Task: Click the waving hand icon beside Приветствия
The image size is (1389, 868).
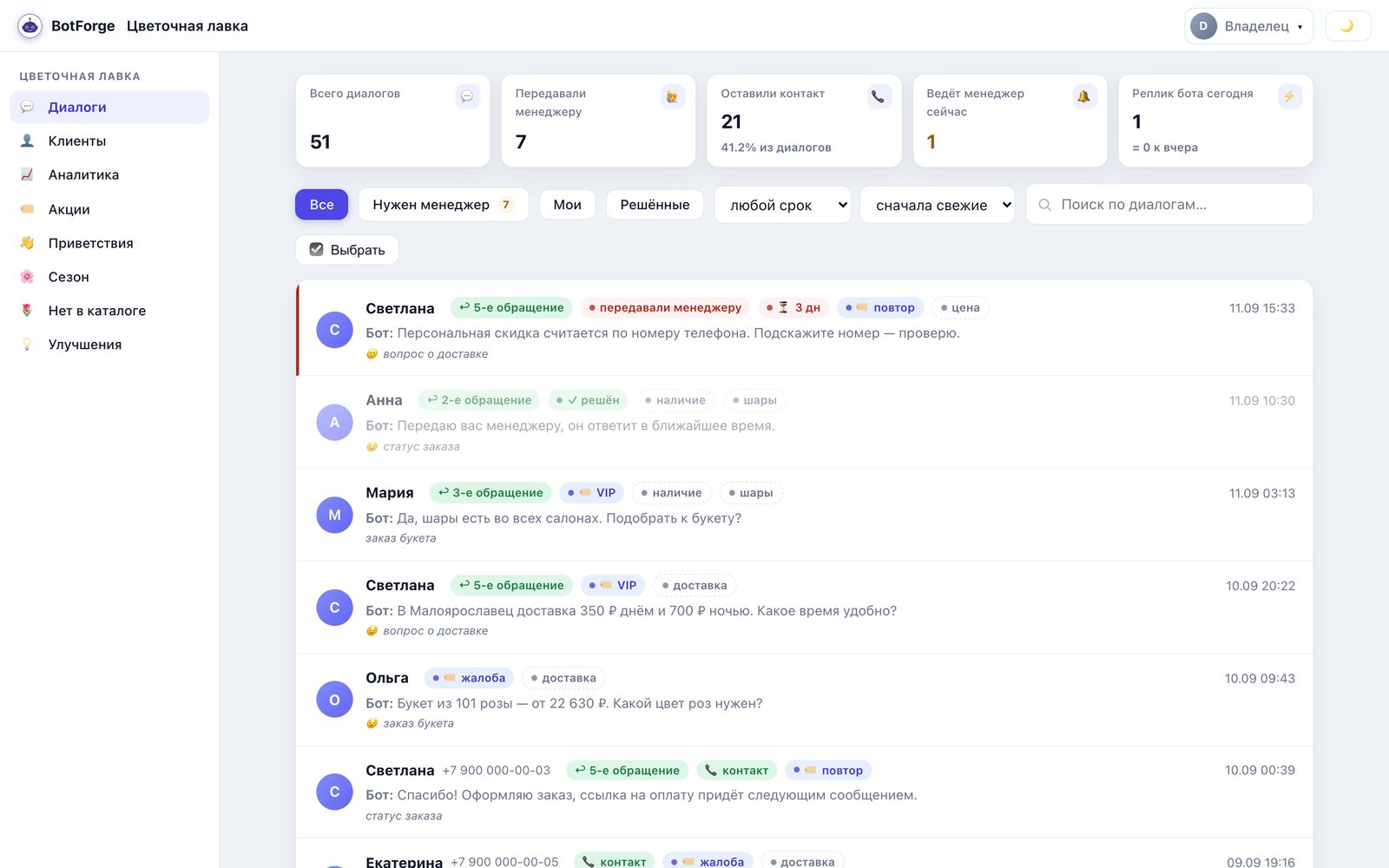Action: coord(27,243)
